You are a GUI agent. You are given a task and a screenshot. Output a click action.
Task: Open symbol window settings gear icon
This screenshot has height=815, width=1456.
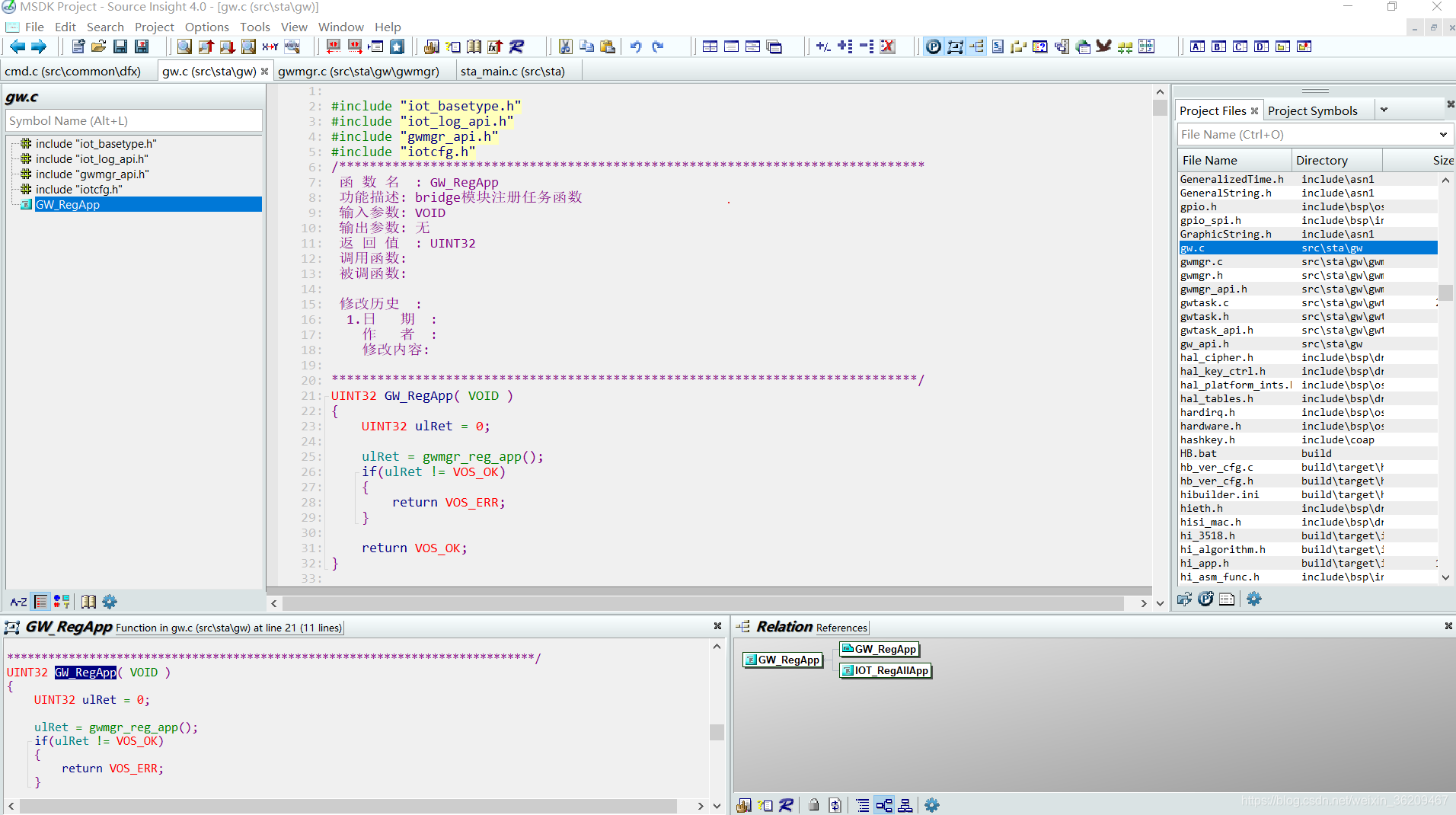[x=110, y=602]
